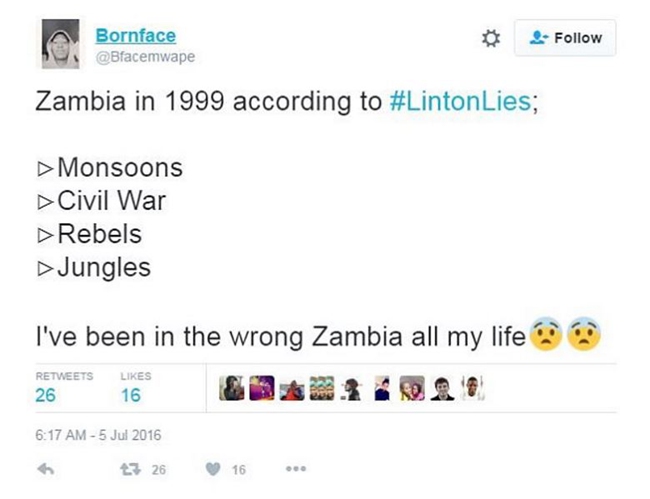The width and height of the screenshot is (650, 499).
Task: Open the last liker avatar in the row
Action: [x=472, y=388]
